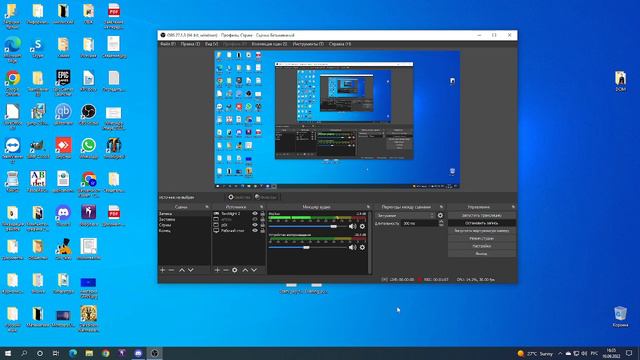Pop out the Scenes dock panel
Image resolution: width=640 pixels, height=360 pixels.
[207, 207]
